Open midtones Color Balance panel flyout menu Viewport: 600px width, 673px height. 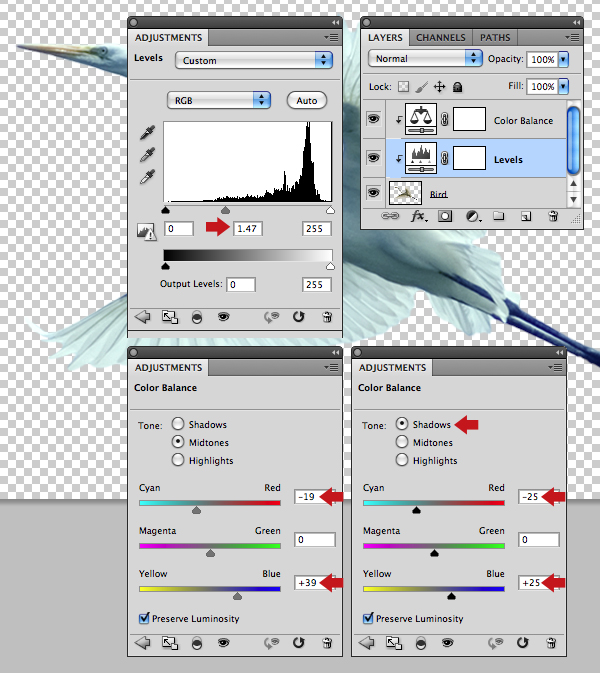click(x=331, y=367)
